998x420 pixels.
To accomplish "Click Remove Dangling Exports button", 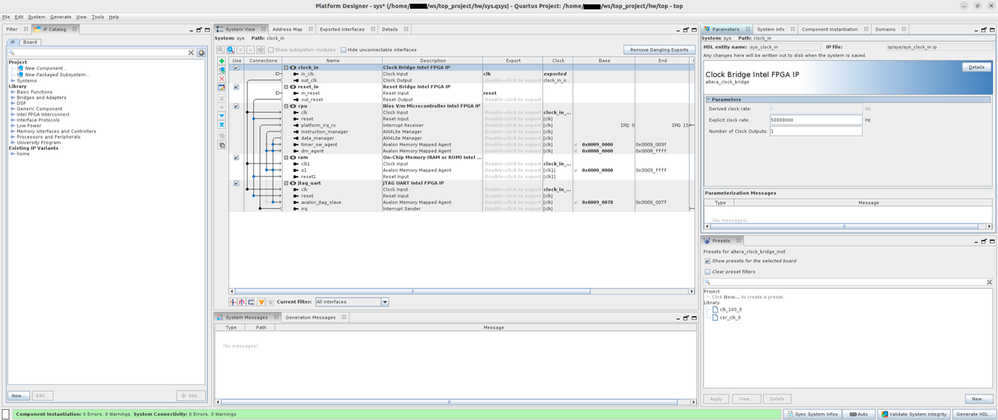I will coord(658,49).
